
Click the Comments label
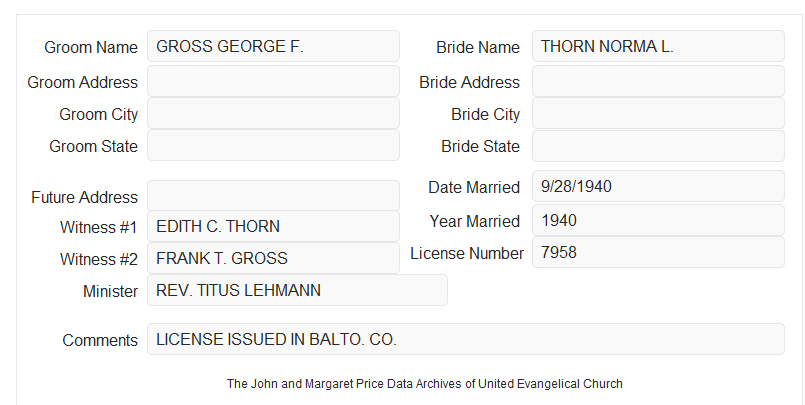point(100,340)
